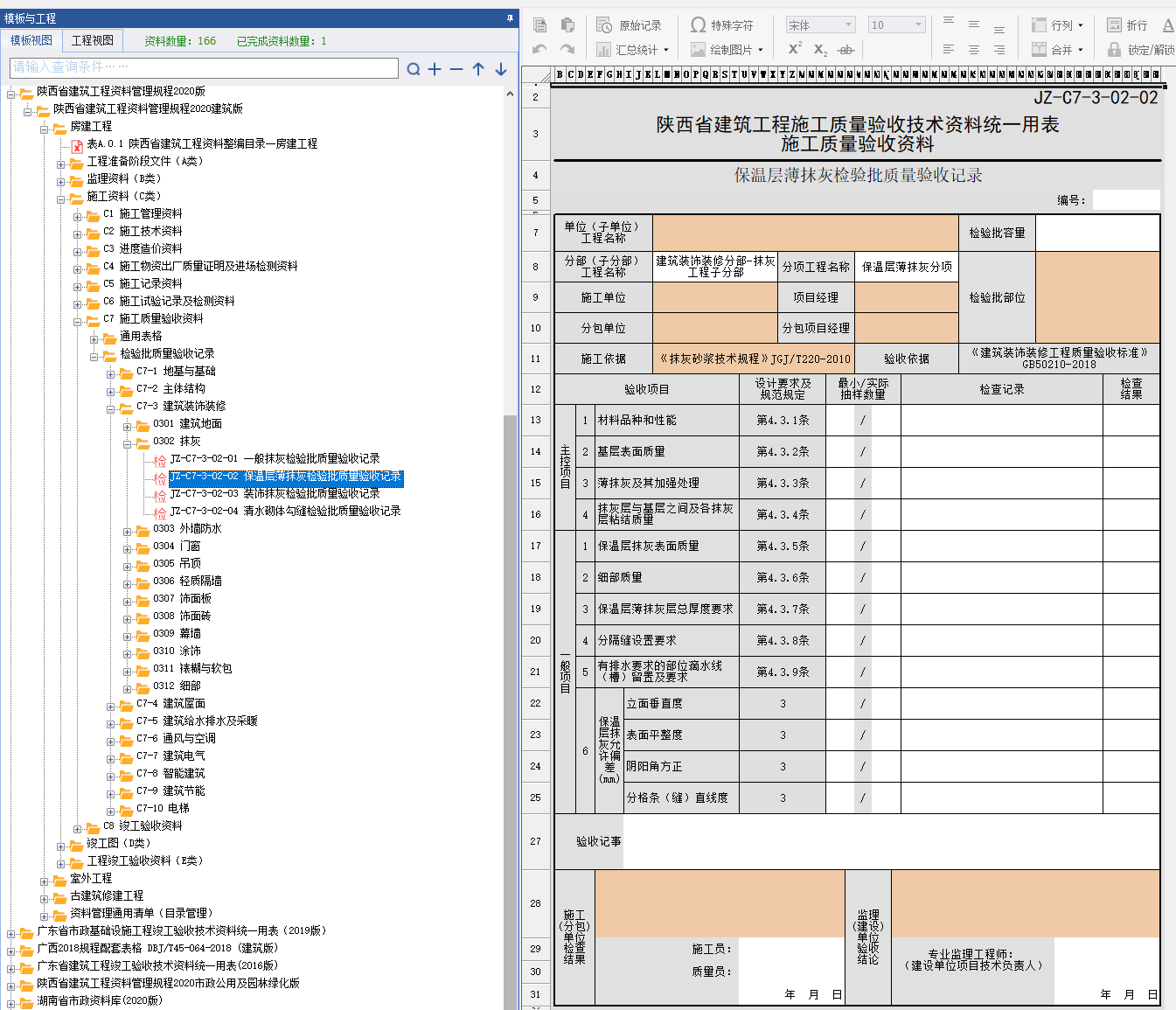Click the copy icon in the toolbar
The height and width of the screenshot is (1010, 1176).
[540, 24]
